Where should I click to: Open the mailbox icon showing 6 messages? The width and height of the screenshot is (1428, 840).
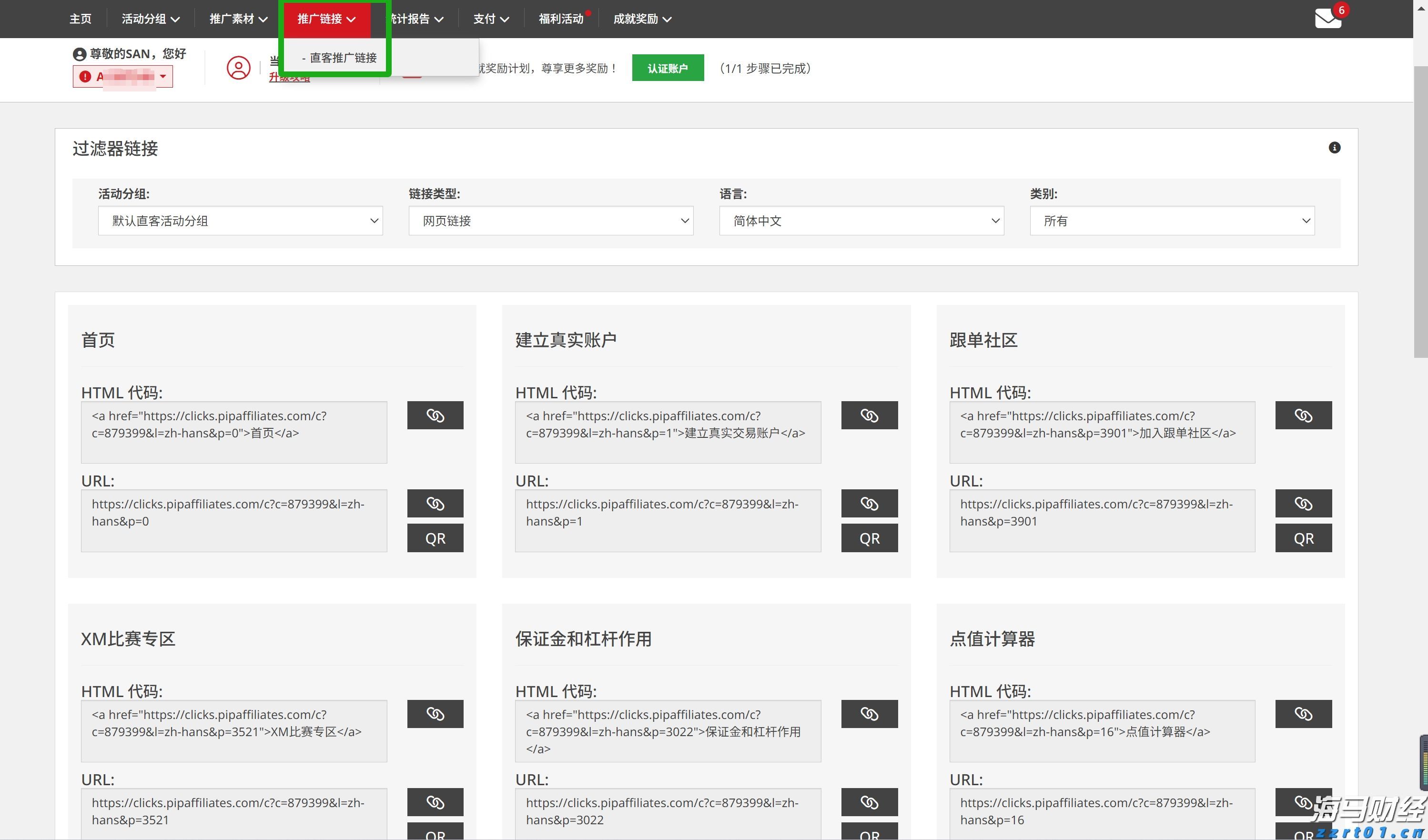pyautogui.click(x=1328, y=19)
